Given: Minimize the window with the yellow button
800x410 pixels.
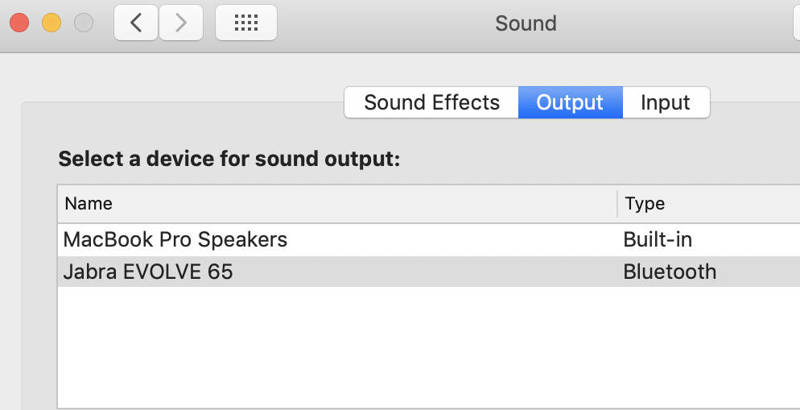Looking at the screenshot, I should (x=52, y=23).
